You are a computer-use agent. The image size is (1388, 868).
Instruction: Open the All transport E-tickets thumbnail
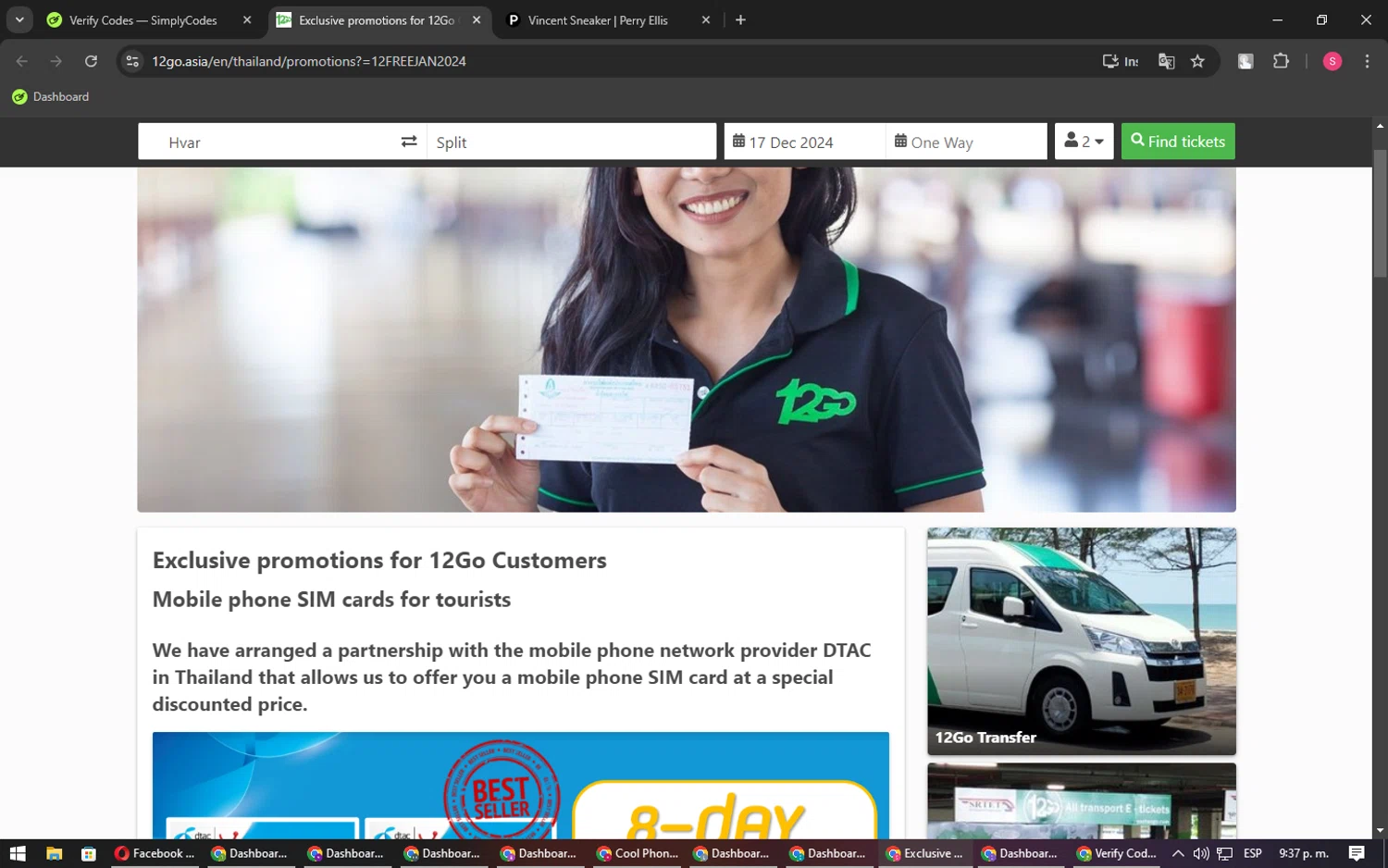pyautogui.click(x=1082, y=801)
